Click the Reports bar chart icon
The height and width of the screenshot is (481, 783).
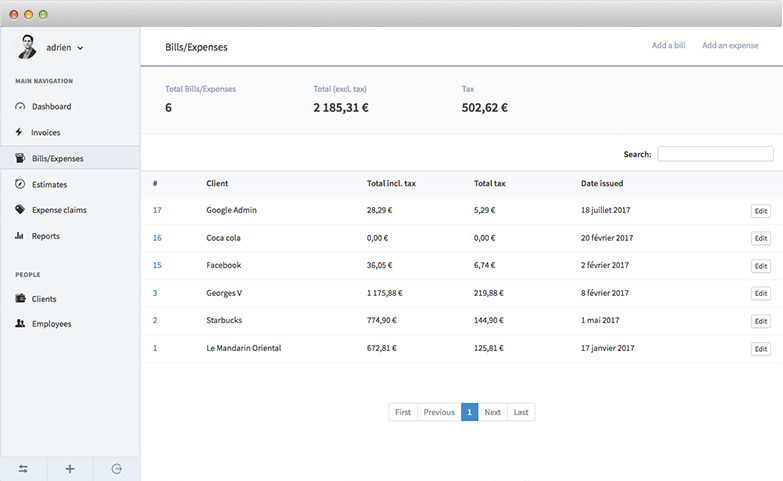pyautogui.click(x=20, y=236)
